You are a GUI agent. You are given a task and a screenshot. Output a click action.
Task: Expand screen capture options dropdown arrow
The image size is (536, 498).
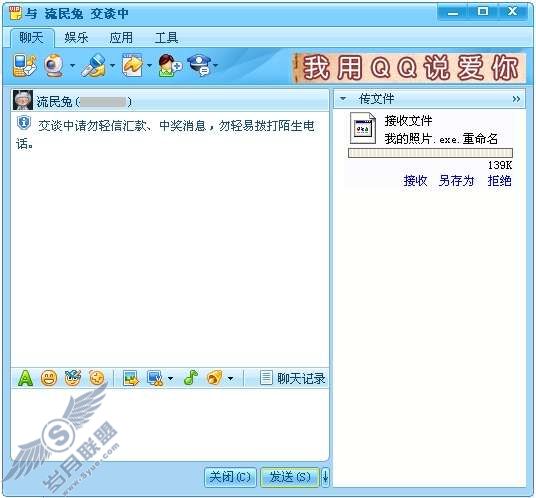[x=170, y=378]
